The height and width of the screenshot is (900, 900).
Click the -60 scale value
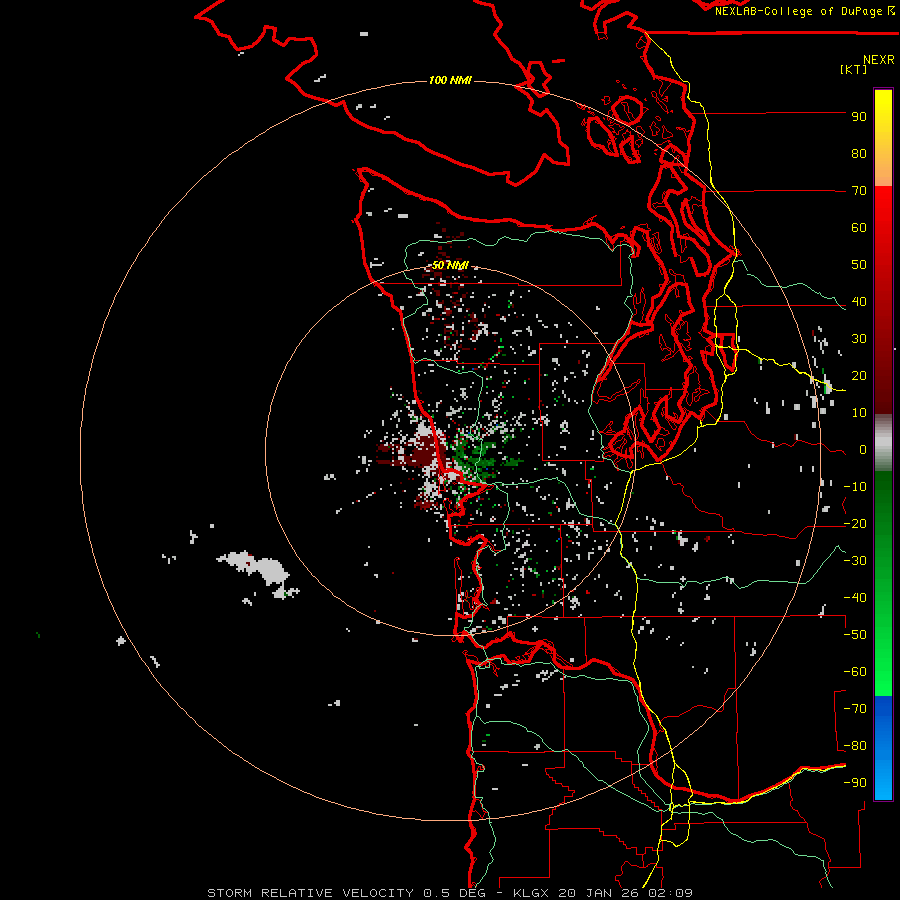(855, 672)
